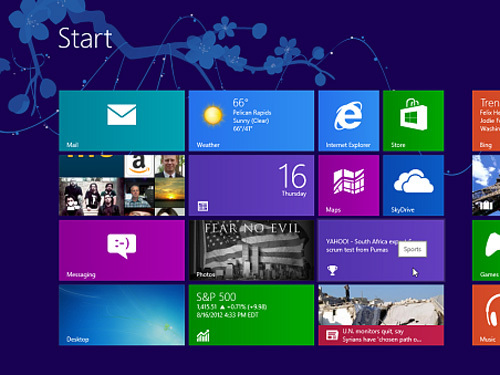Click the '16' date on Calendar tile
The width and height of the screenshot is (500, 375).
point(293,176)
